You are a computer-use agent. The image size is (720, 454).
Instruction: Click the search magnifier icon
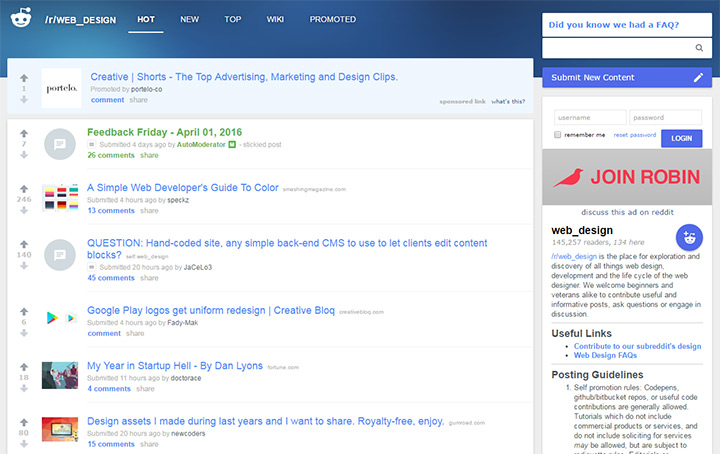(x=699, y=48)
